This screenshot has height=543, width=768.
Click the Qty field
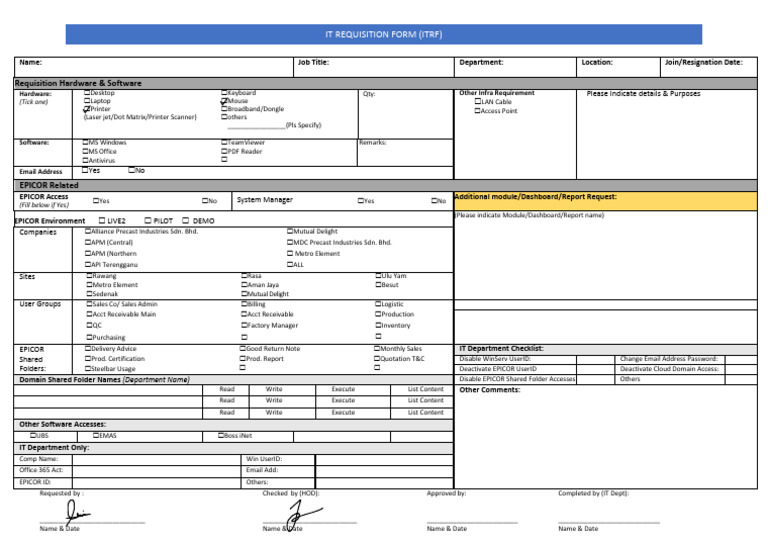point(406,114)
